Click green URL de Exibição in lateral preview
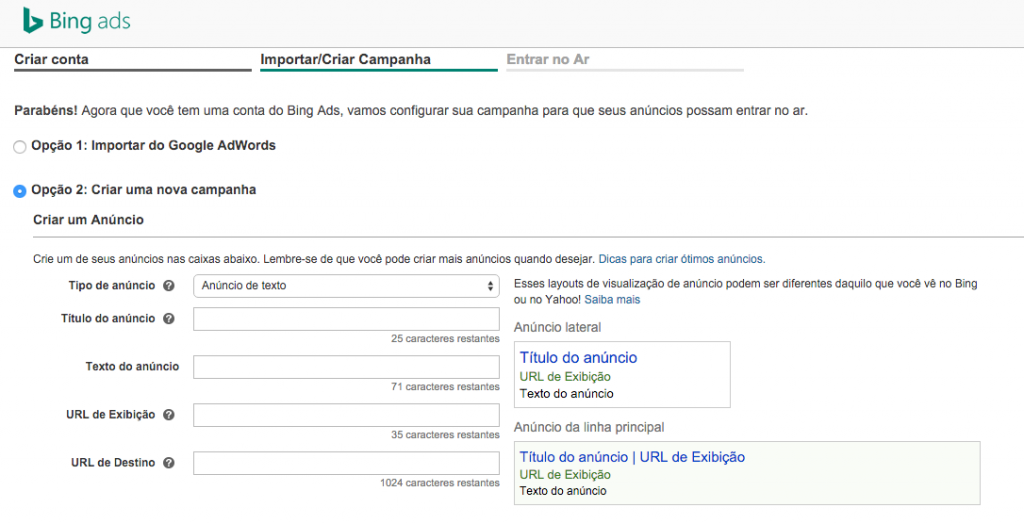This screenshot has width=1024, height=524. 565,377
